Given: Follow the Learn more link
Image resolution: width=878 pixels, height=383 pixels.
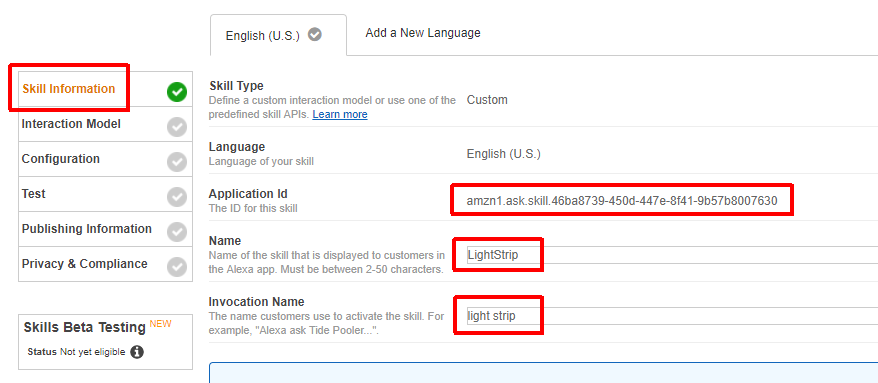Looking at the screenshot, I should pyautogui.click(x=340, y=114).
